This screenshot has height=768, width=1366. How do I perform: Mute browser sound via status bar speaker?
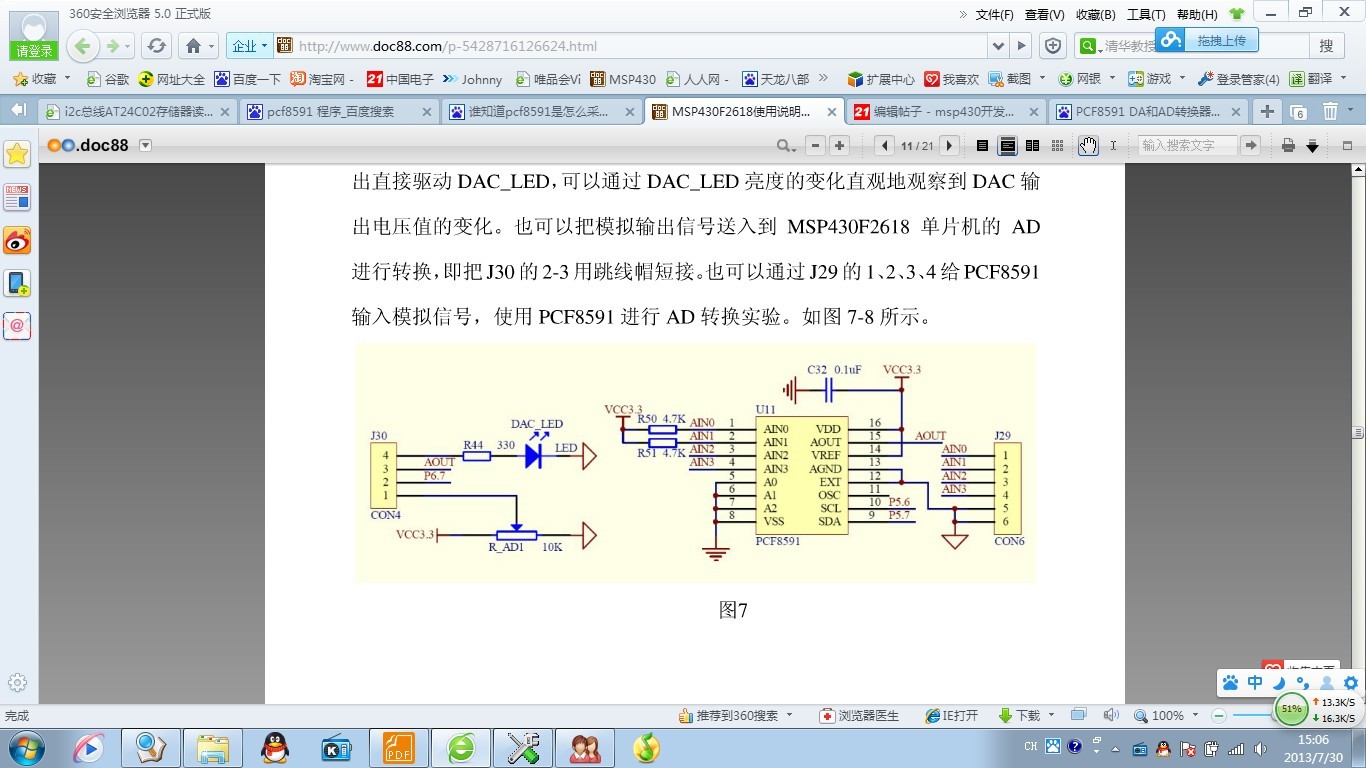1110,716
